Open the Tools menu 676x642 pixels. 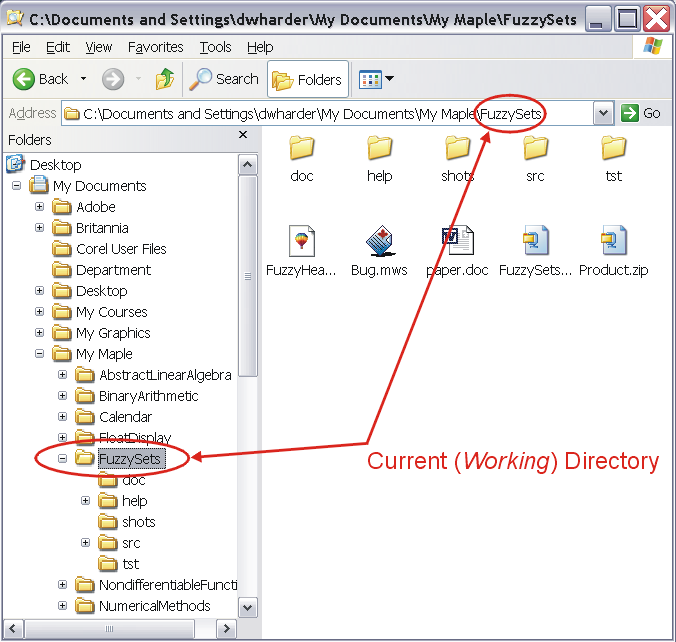tap(215, 47)
